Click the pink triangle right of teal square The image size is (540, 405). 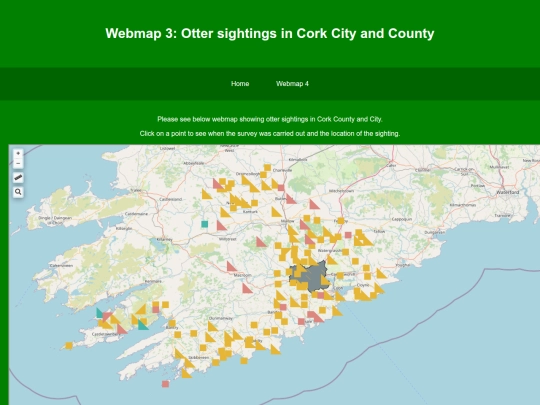(221, 226)
